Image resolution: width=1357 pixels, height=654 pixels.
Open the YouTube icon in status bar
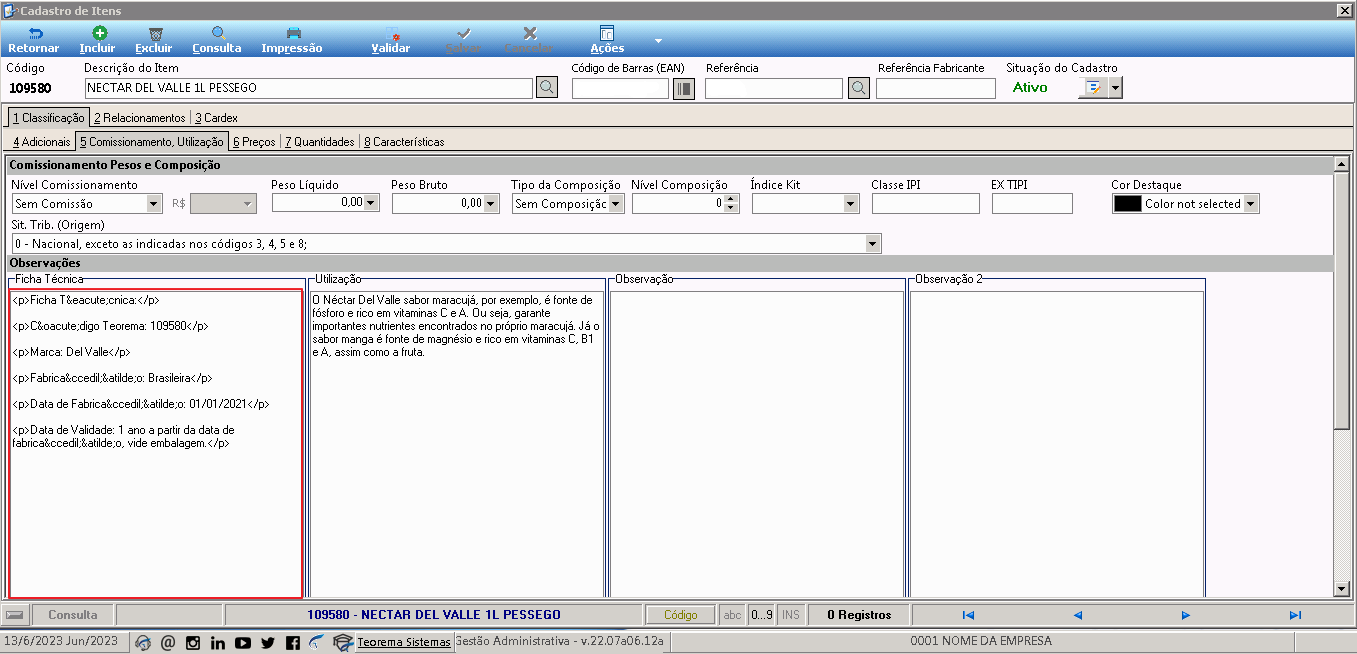pyautogui.click(x=243, y=642)
